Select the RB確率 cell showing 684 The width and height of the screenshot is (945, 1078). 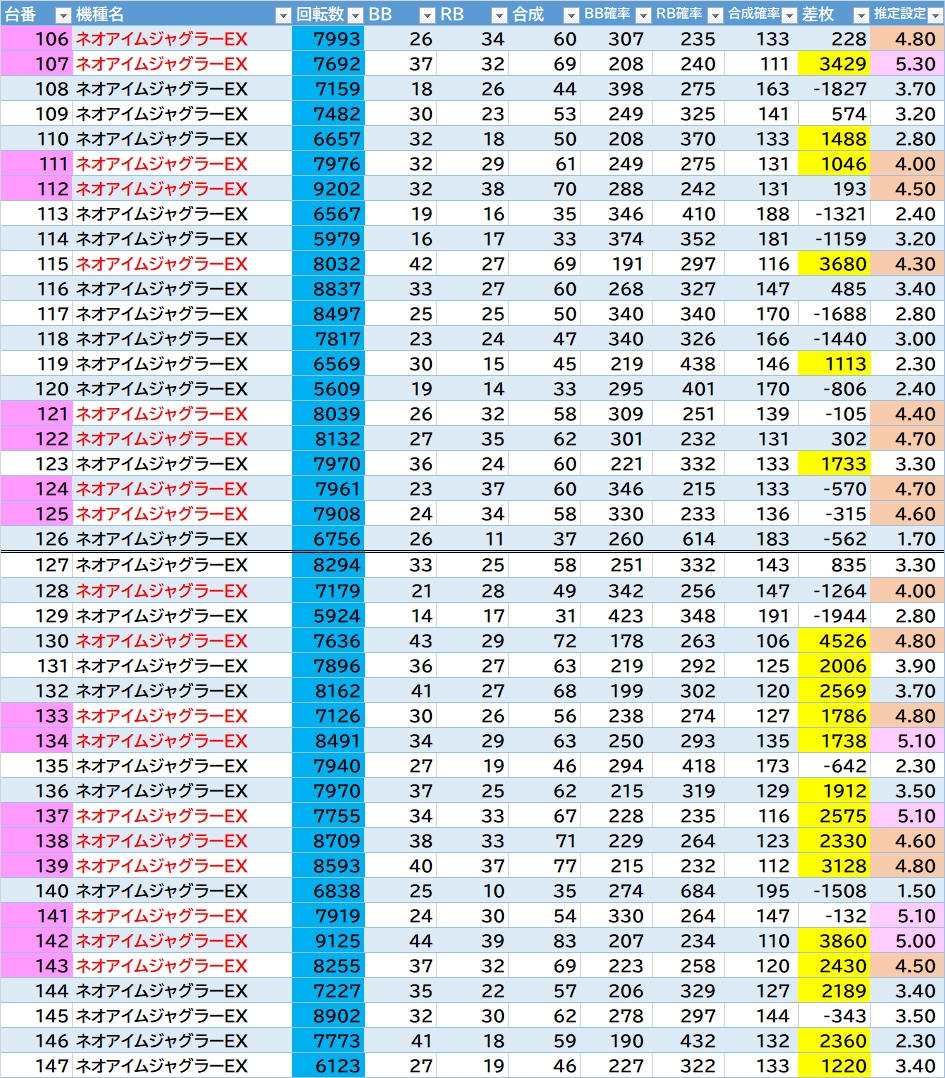[689, 891]
